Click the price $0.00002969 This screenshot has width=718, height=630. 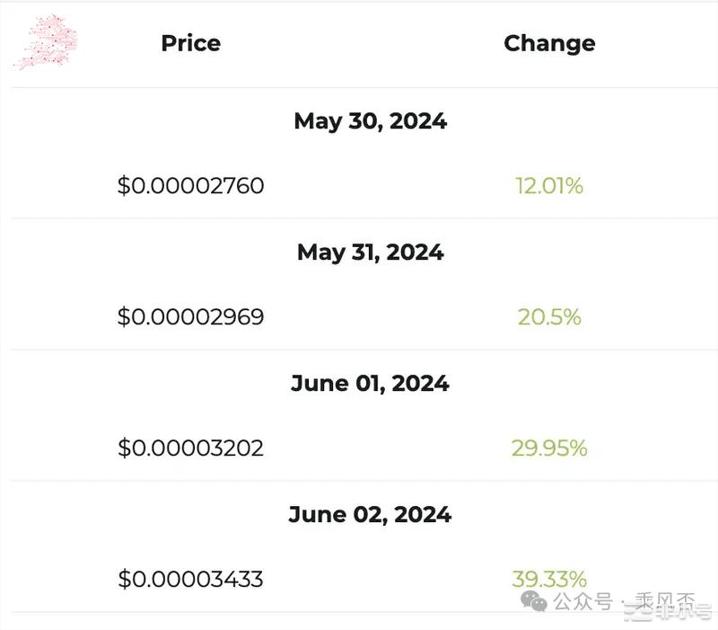[190, 317]
